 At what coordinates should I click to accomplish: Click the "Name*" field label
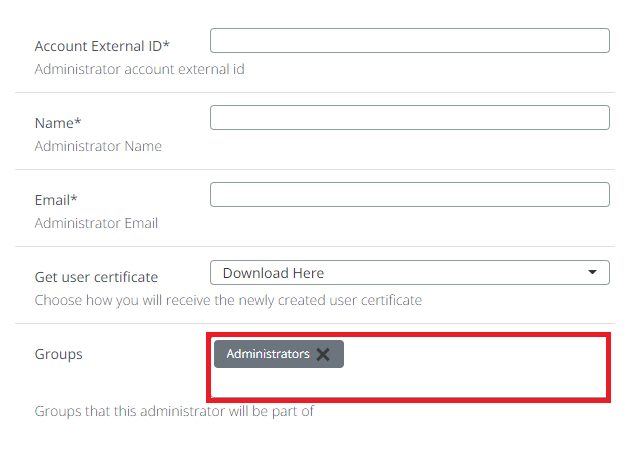58,123
